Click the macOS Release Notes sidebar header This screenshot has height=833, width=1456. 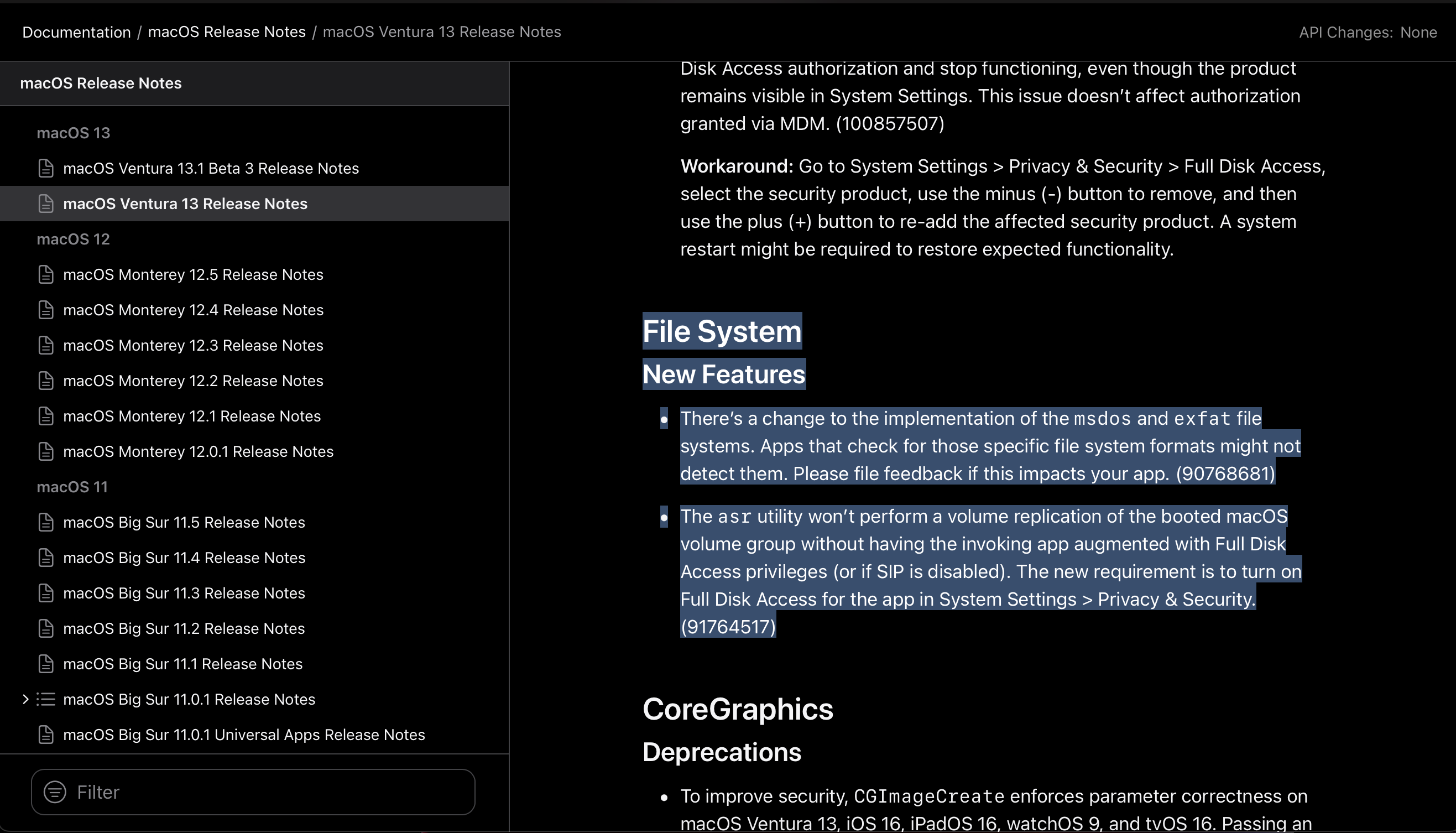101,84
